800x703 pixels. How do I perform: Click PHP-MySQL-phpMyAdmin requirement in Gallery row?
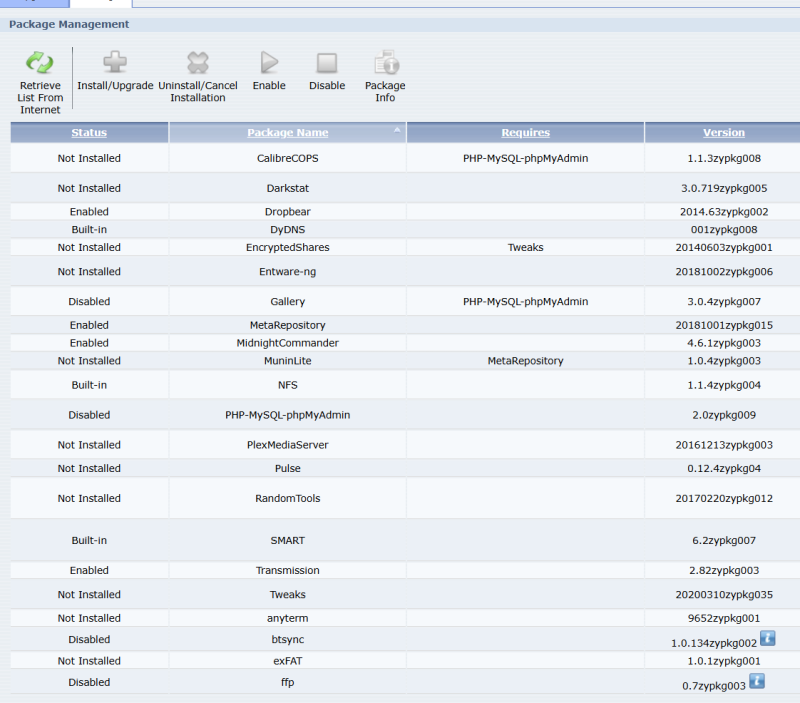(526, 302)
